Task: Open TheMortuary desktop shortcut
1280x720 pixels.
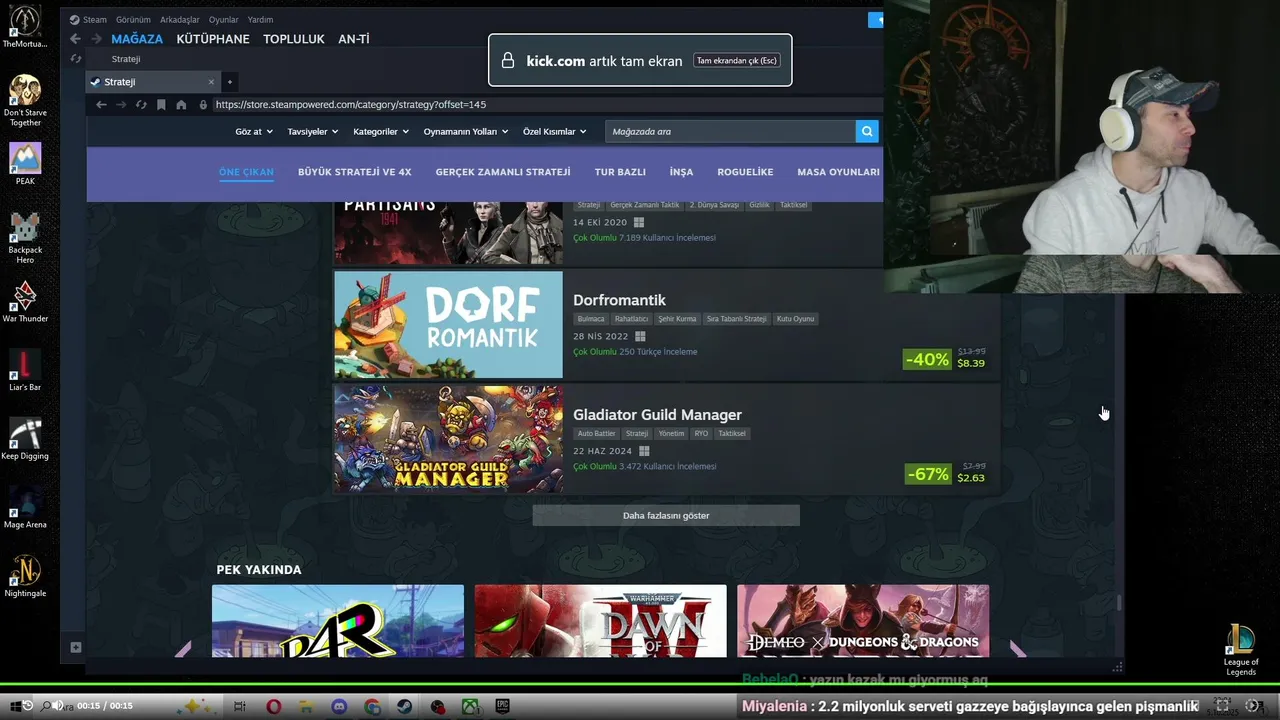Action: click(25, 27)
